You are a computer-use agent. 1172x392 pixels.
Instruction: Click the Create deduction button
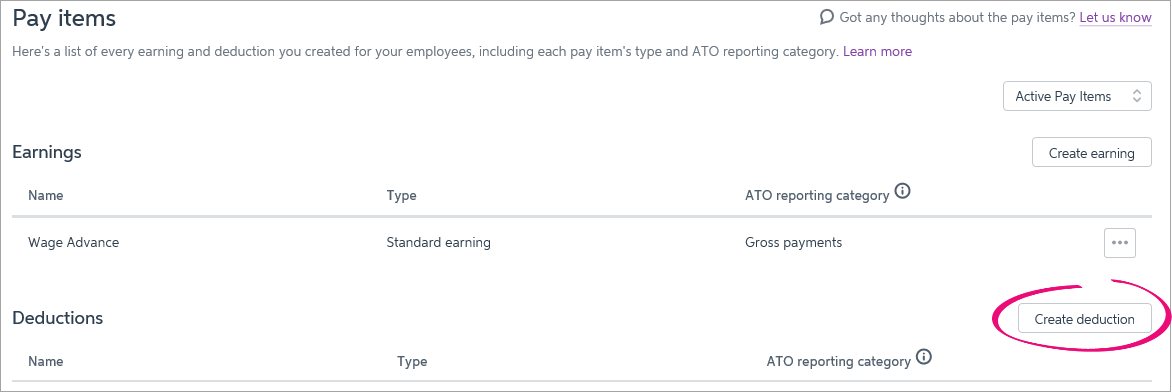point(1085,319)
